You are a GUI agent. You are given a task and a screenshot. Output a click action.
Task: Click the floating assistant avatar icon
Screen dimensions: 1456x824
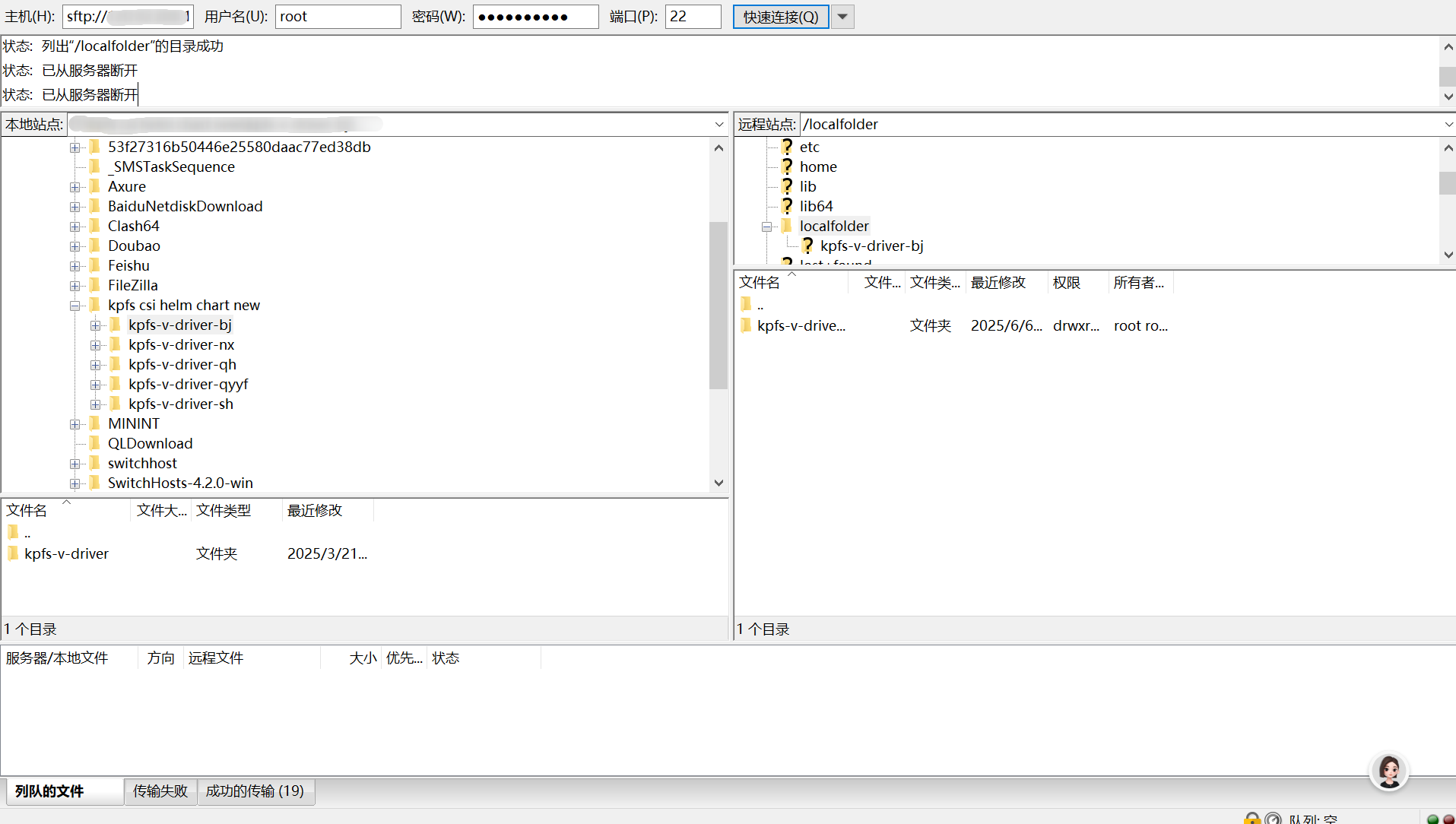pyautogui.click(x=1389, y=772)
